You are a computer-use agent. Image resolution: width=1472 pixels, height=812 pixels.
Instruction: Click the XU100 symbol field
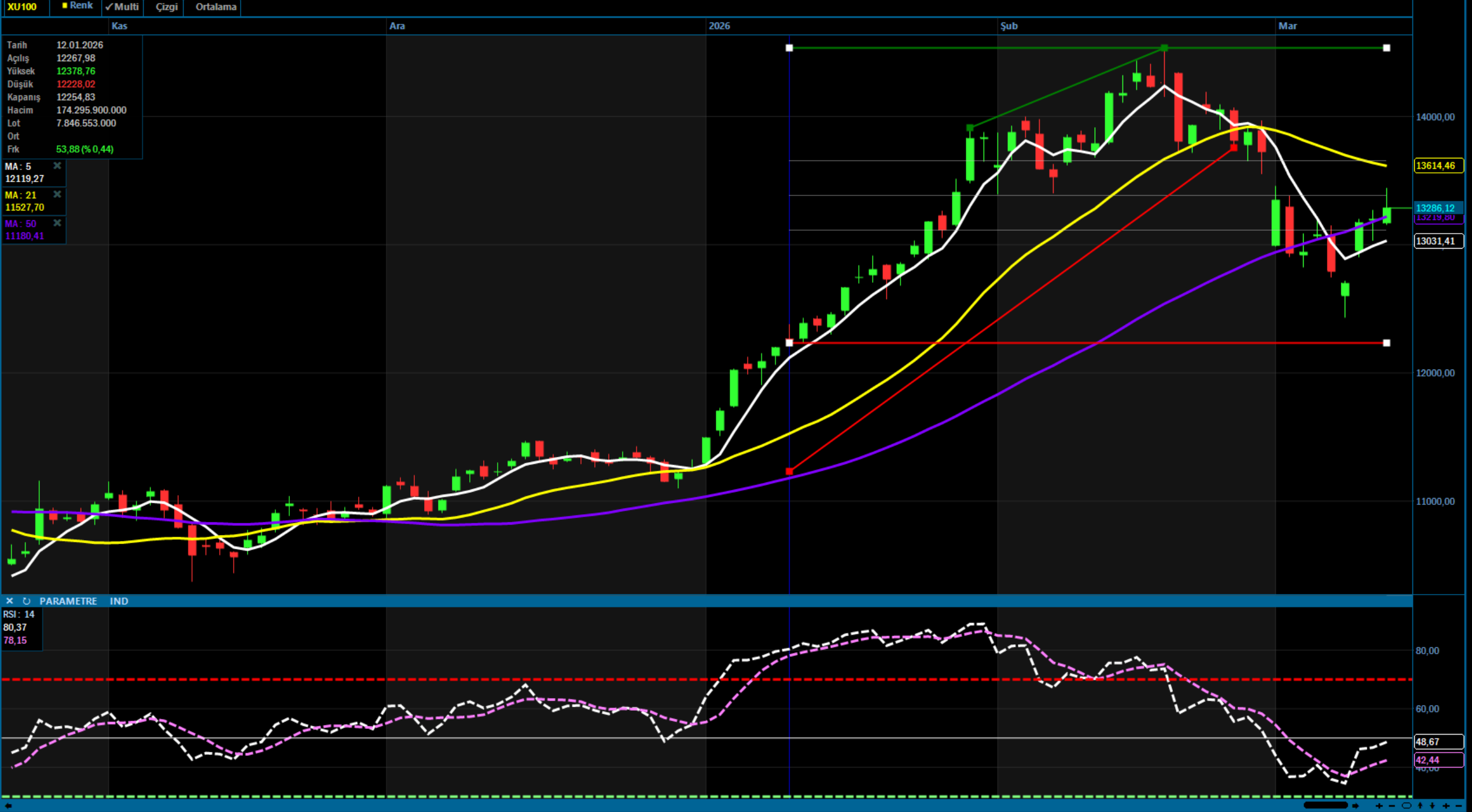click(22, 7)
